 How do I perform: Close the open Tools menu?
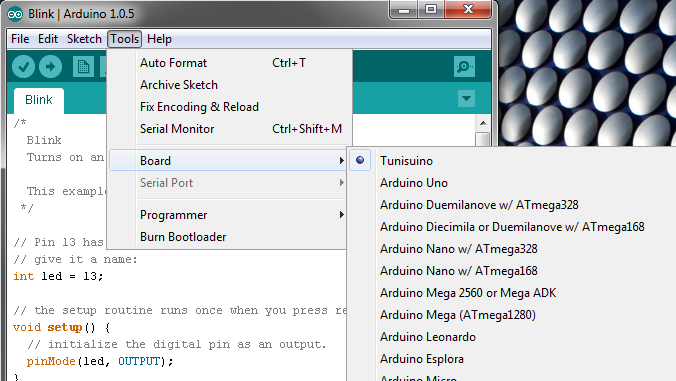(124, 39)
